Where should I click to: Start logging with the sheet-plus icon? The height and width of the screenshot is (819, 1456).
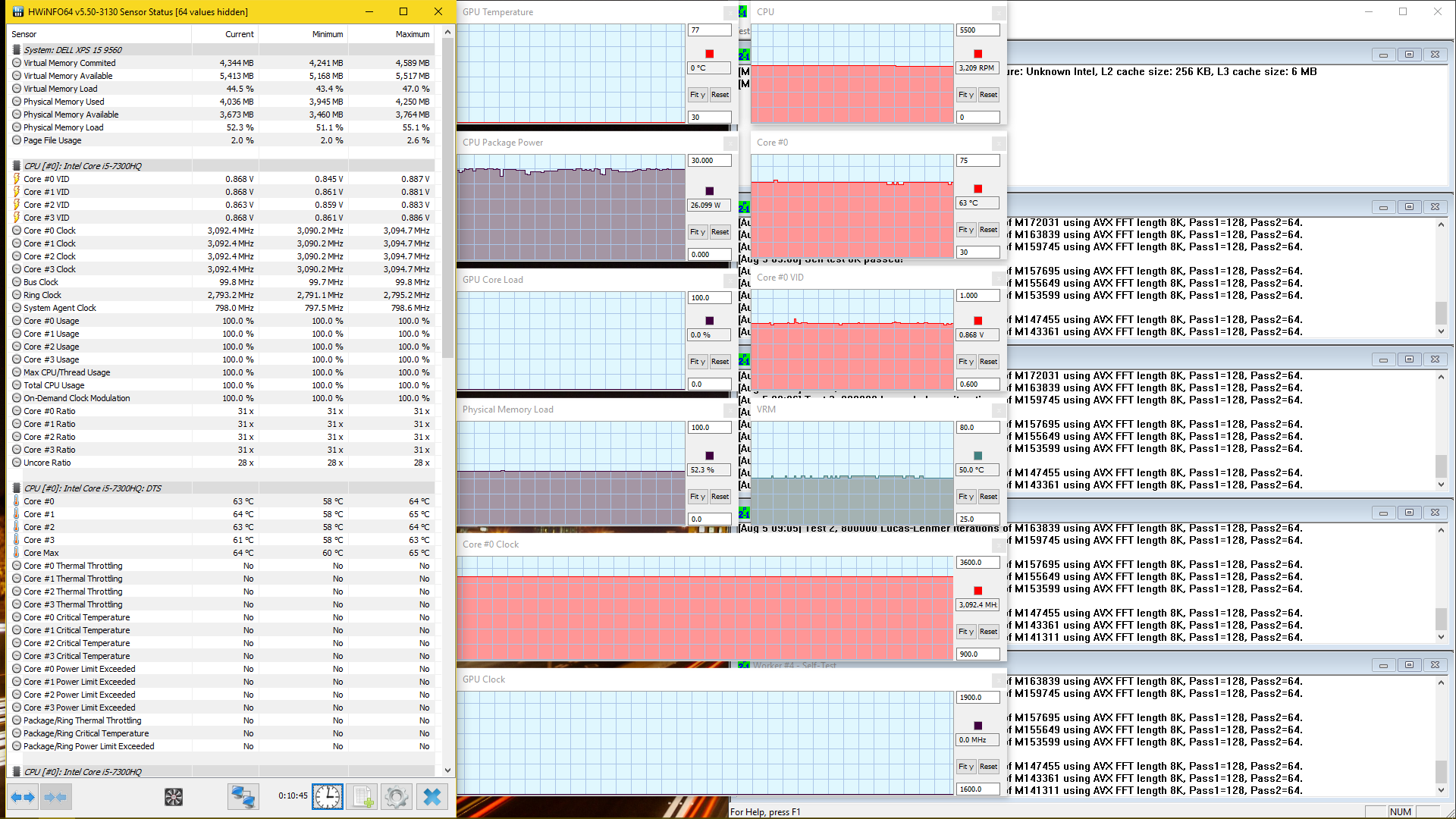tap(362, 797)
